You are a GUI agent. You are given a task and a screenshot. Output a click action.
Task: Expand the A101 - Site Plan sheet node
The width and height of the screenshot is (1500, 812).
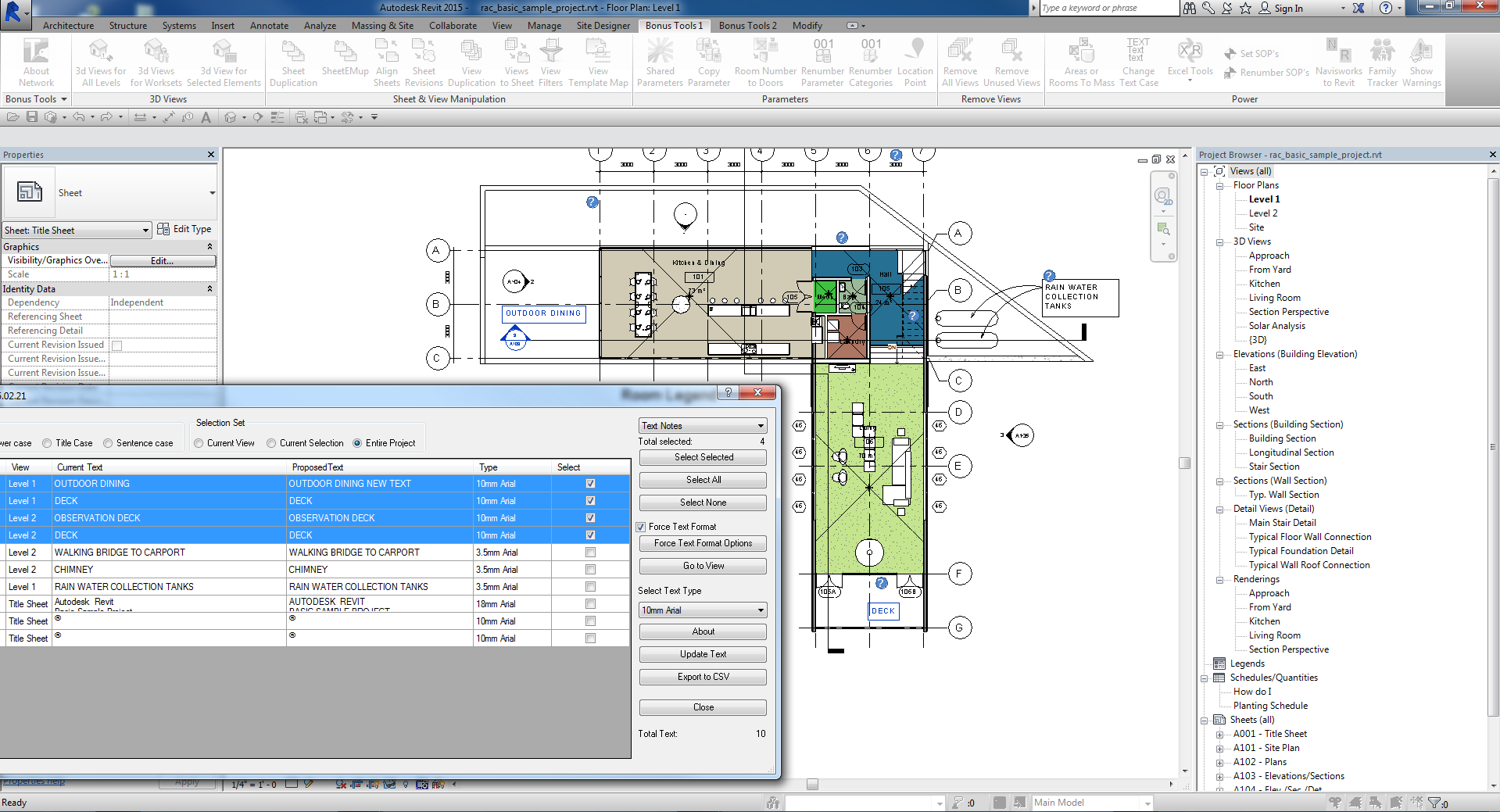[x=1219, y=748]
